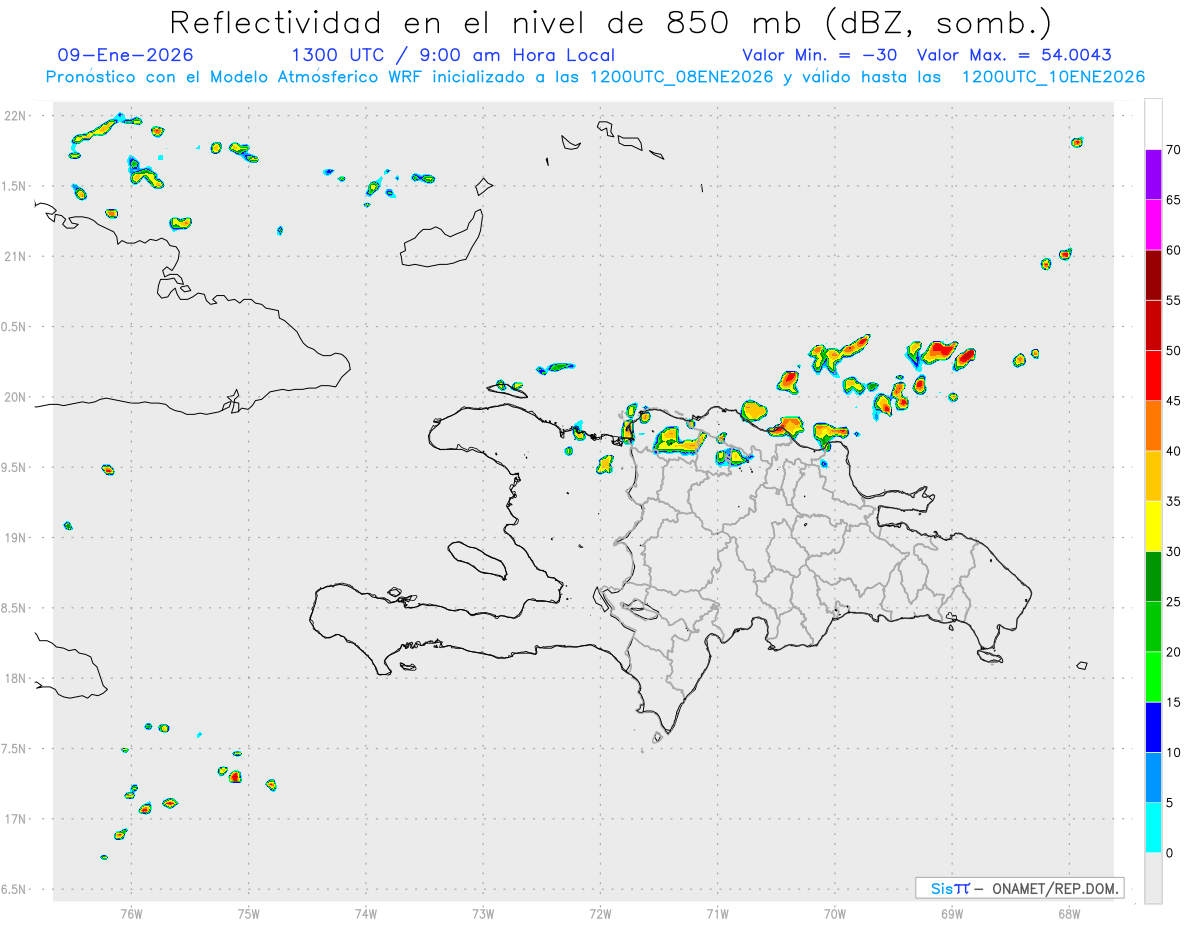Click the colorbar value label '50'
Image resolution: width=1200 pixels, height=927 pixels.
click(1173, 351)
